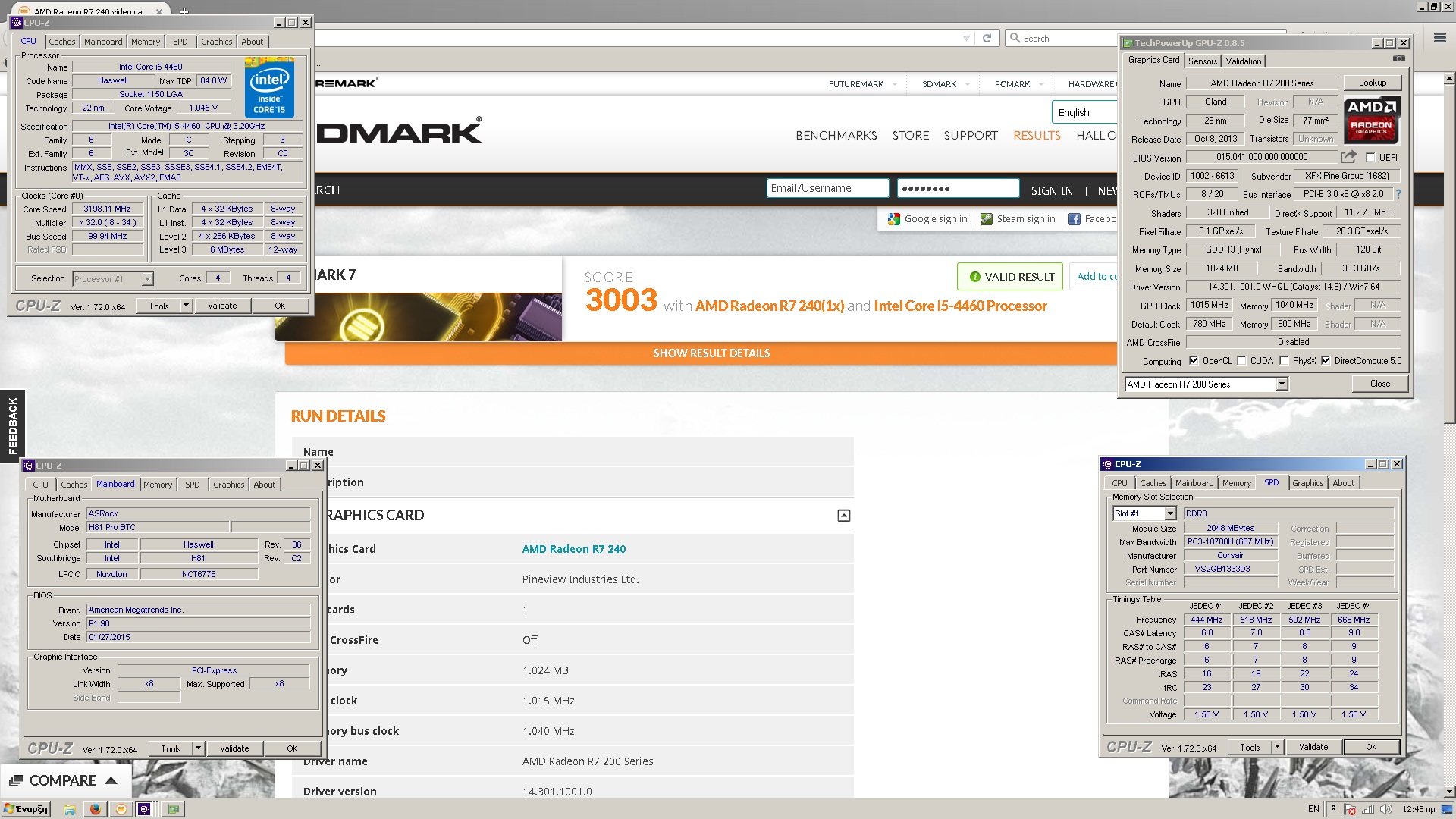Open Tools dropdown arrow in Mainboard CPU-Z window
The image size is (1456, 819).
[x=199, y=748]
